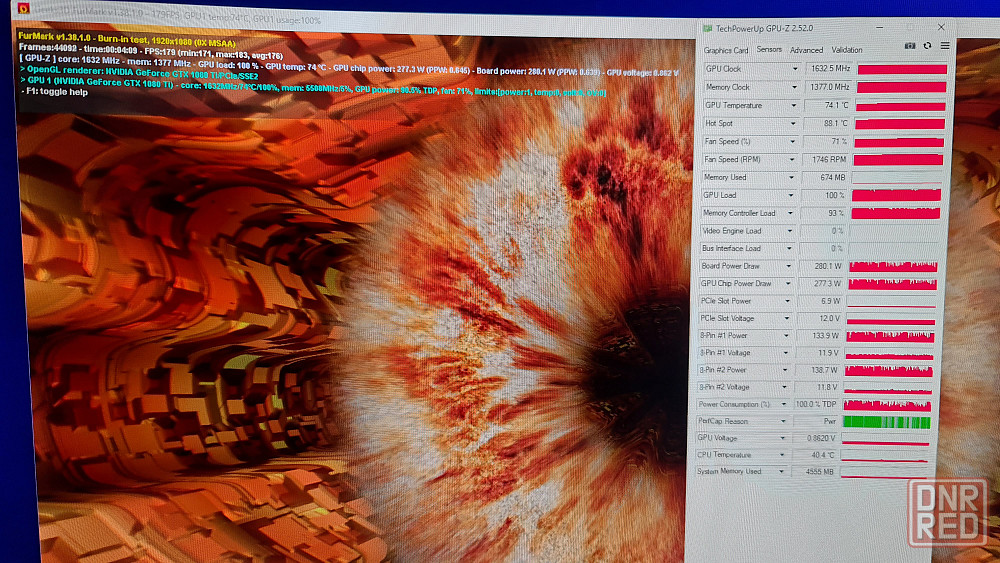The image size is (1000, 563).
Task: Switch to the Graphics Card tab
Action: (x=726, y=50)
